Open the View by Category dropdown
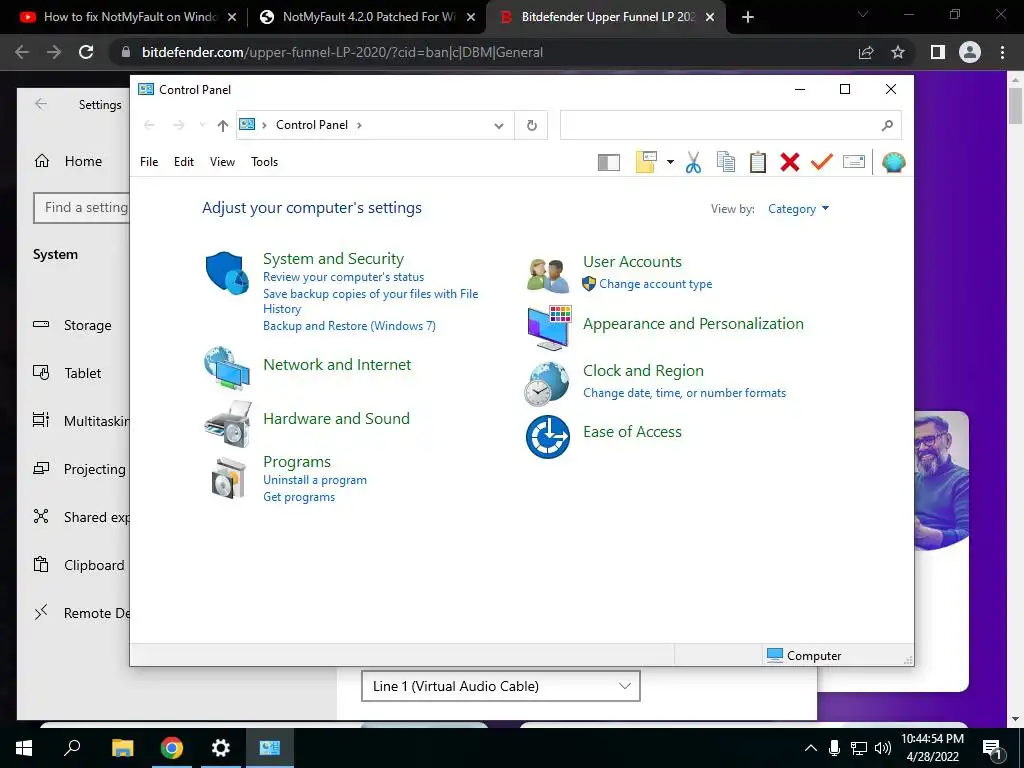The width and height of the screenshot is (1024, 768). 798,209
